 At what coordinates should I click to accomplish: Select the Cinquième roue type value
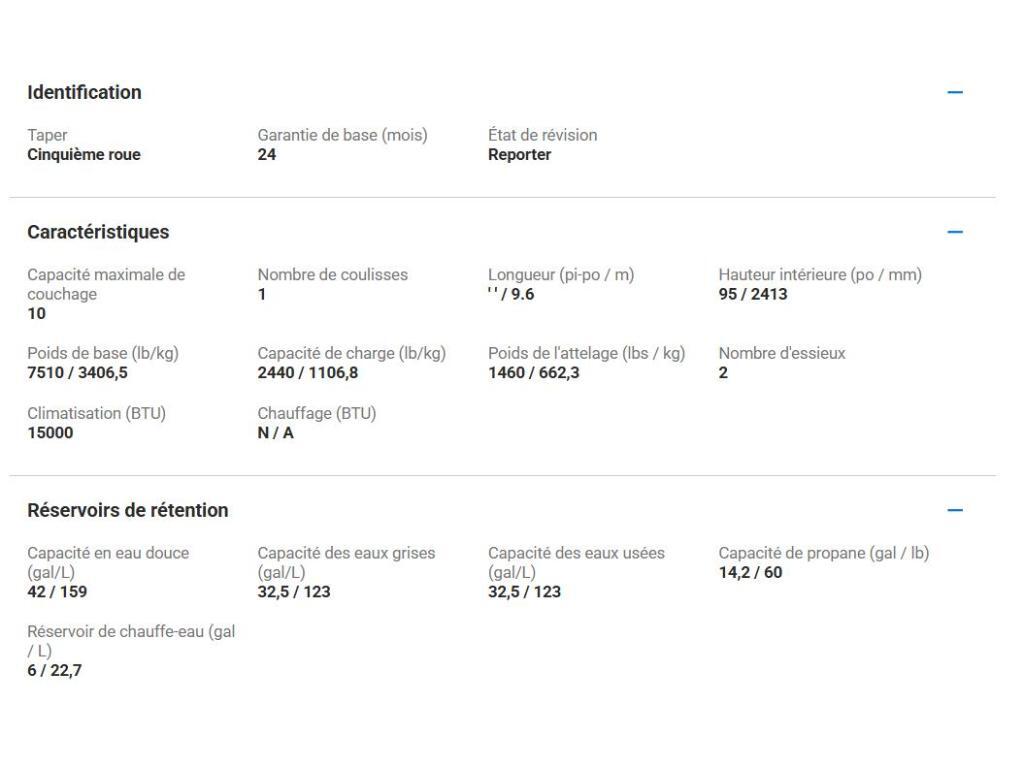tap(84, 155)
